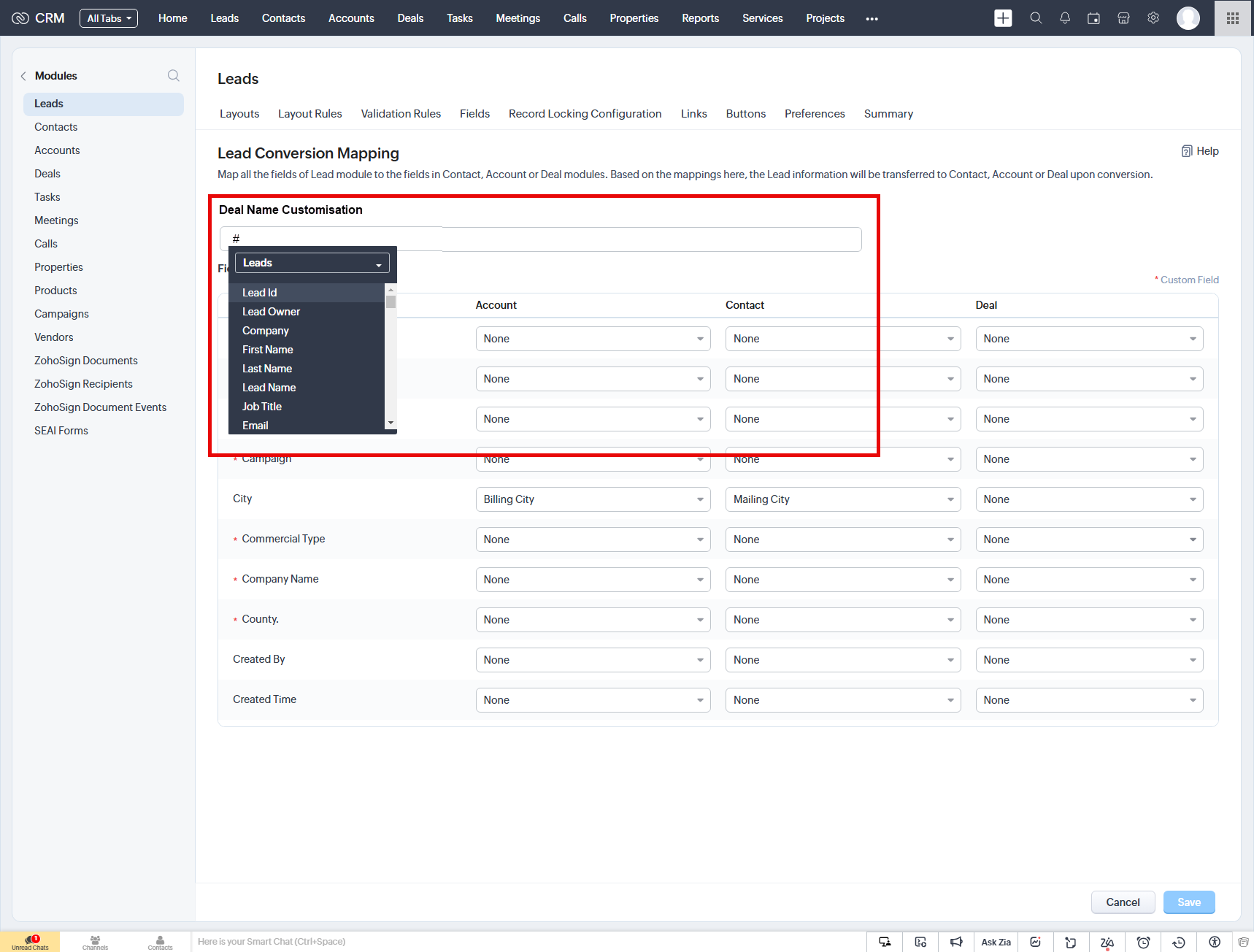Open recent items history clock icon
Viewport: 1254px width, 952px height.
pyautogui.click(x=1179, y=942)
